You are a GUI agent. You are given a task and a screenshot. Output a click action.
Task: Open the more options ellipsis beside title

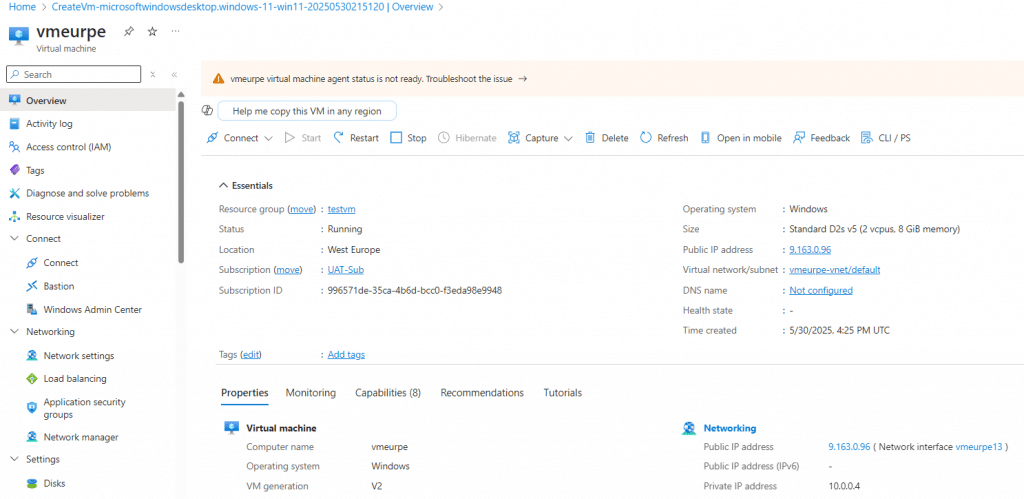(x=176, y=32)
